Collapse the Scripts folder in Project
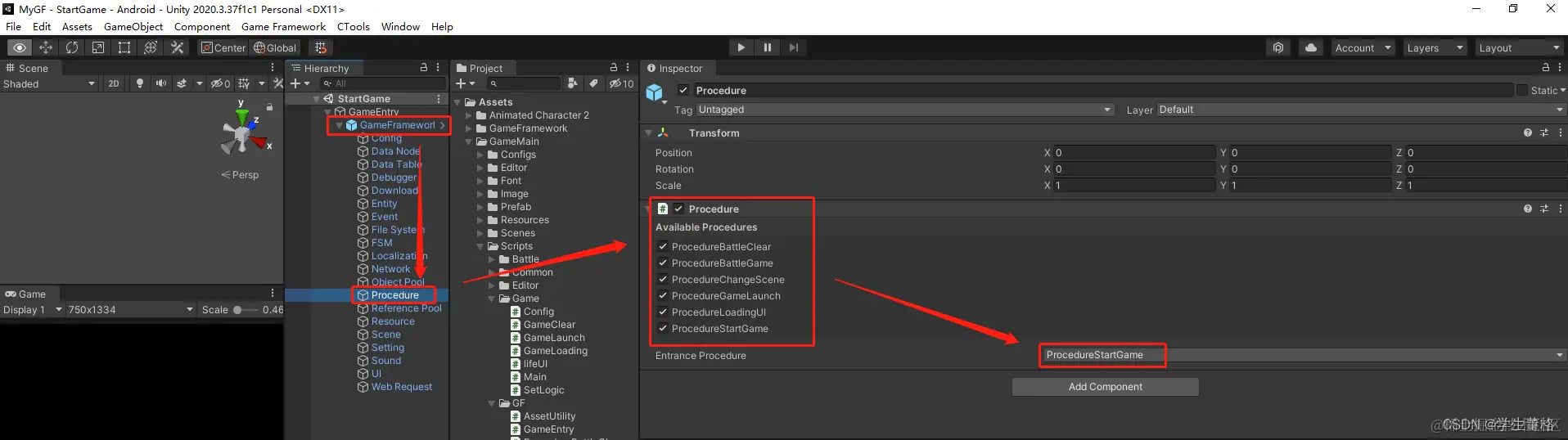This screenshot has height=440, width=1568. click(x=480, y=246)
